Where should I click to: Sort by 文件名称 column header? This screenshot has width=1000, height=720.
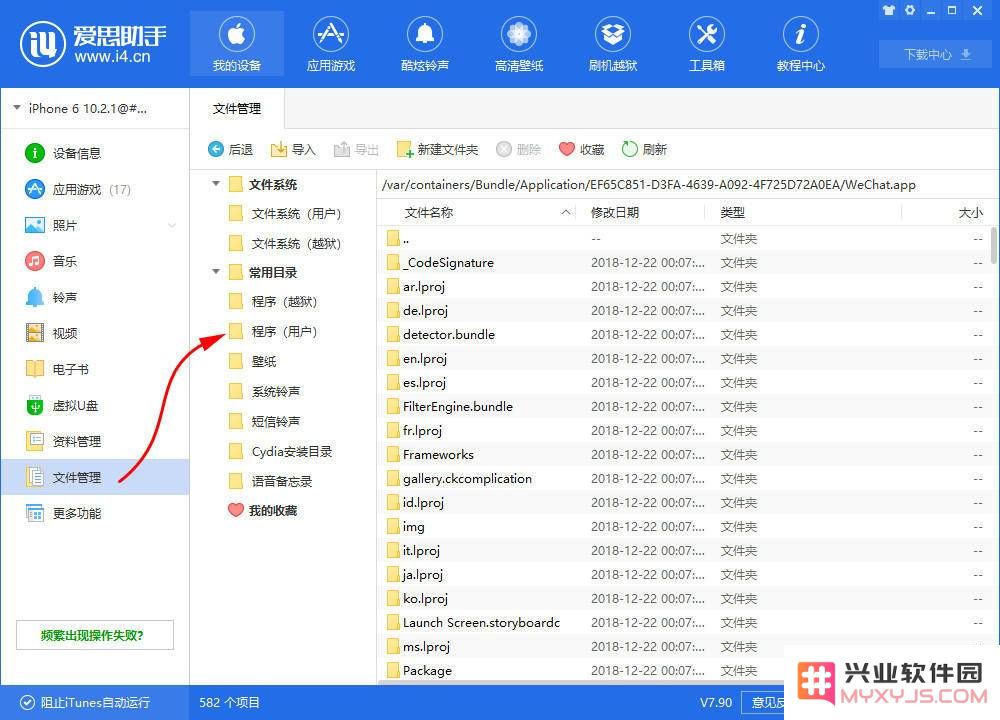pyautogui.click(x=477, y=213)
